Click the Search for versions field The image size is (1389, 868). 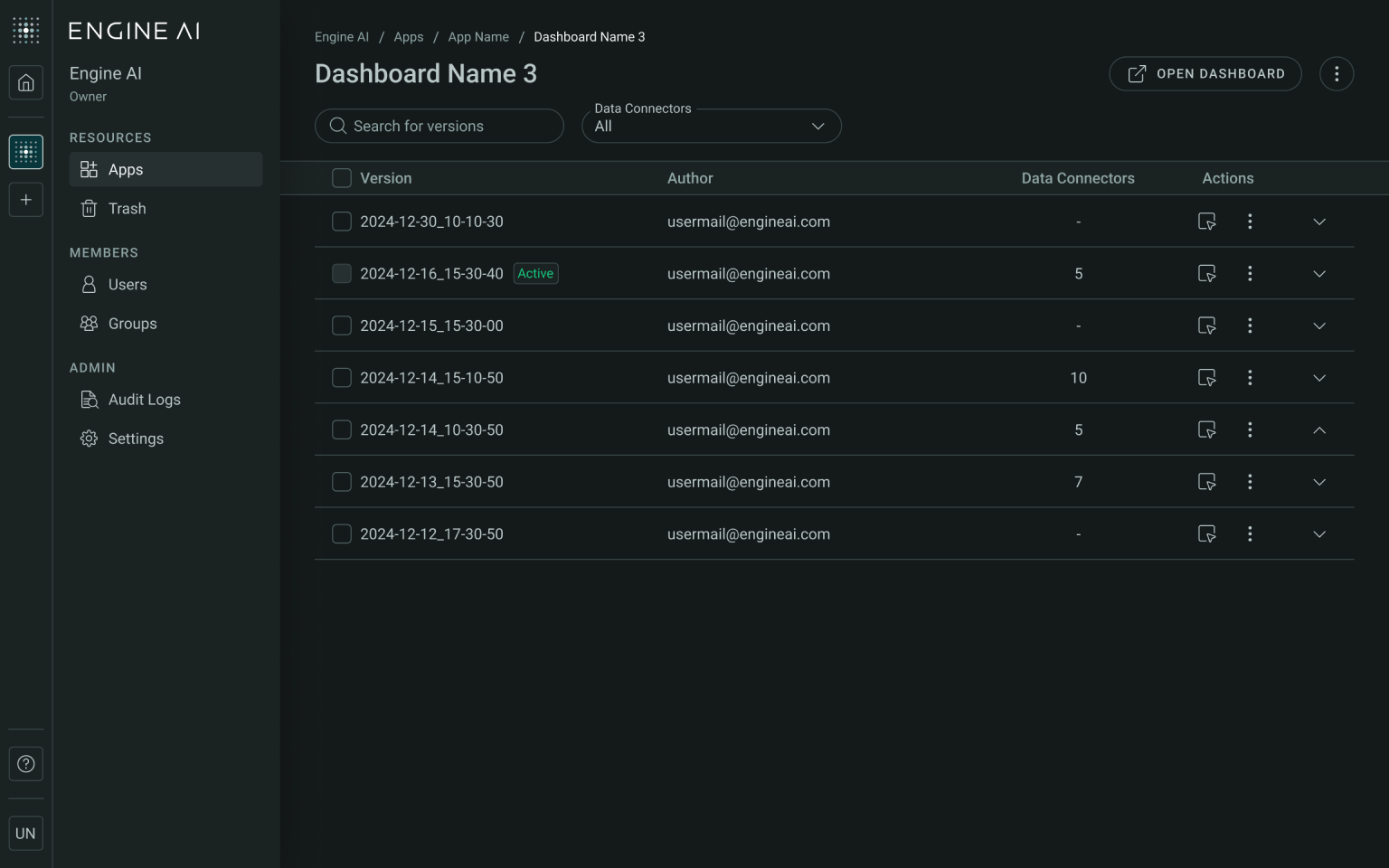coord(439,126)
